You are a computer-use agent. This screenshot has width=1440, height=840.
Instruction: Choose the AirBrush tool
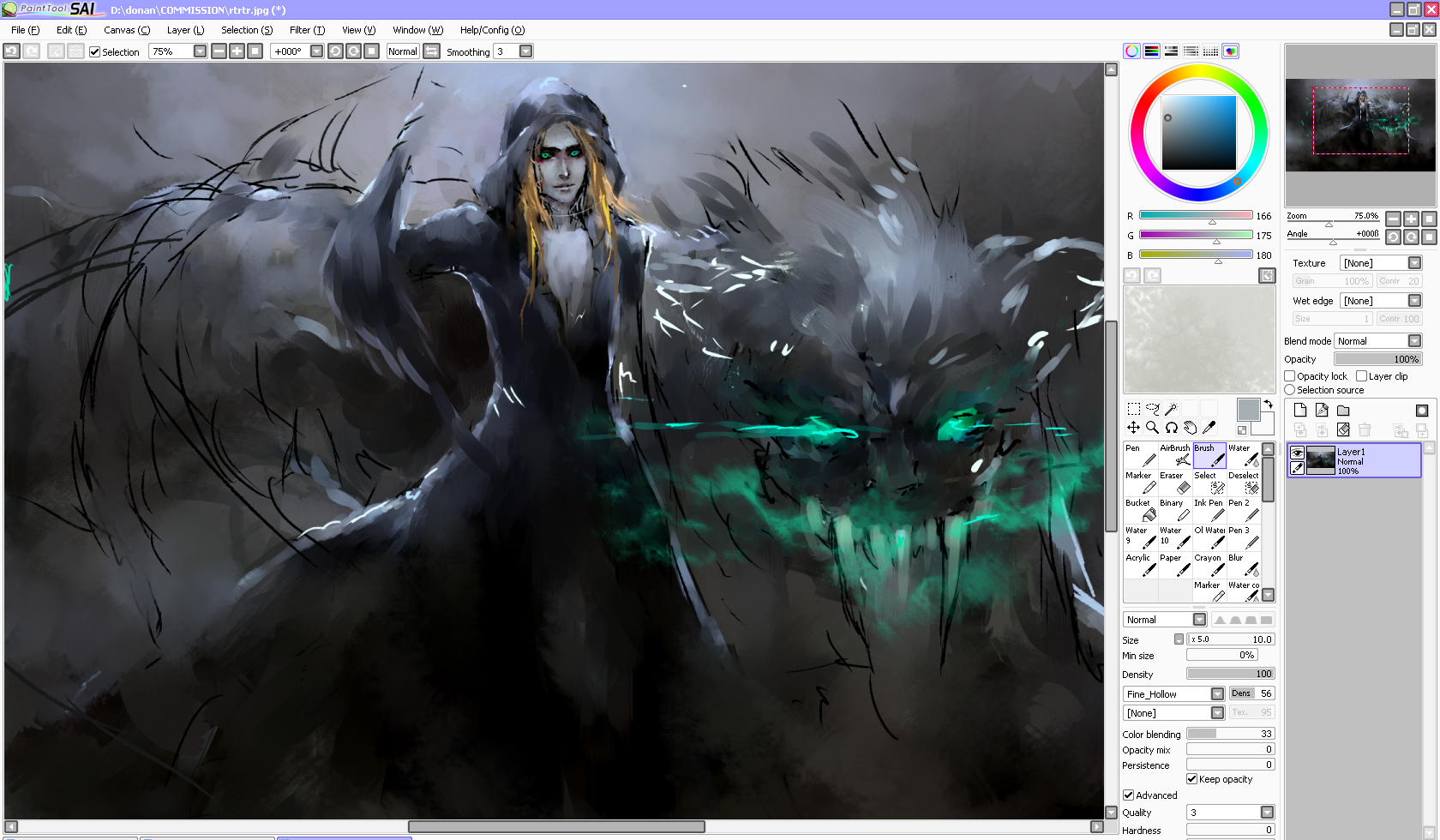click(x=1175, y=455)
